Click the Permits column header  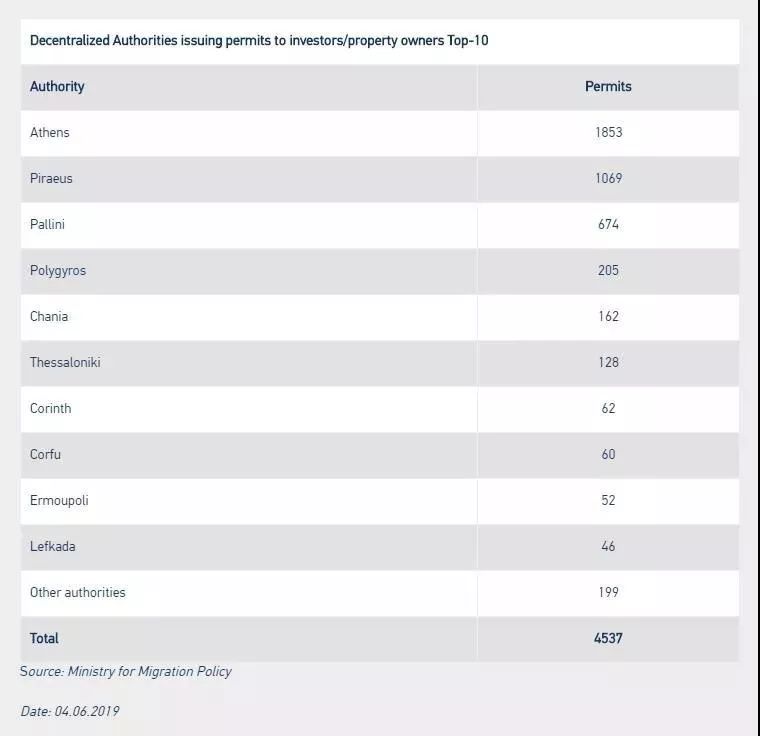pos(608,87)
